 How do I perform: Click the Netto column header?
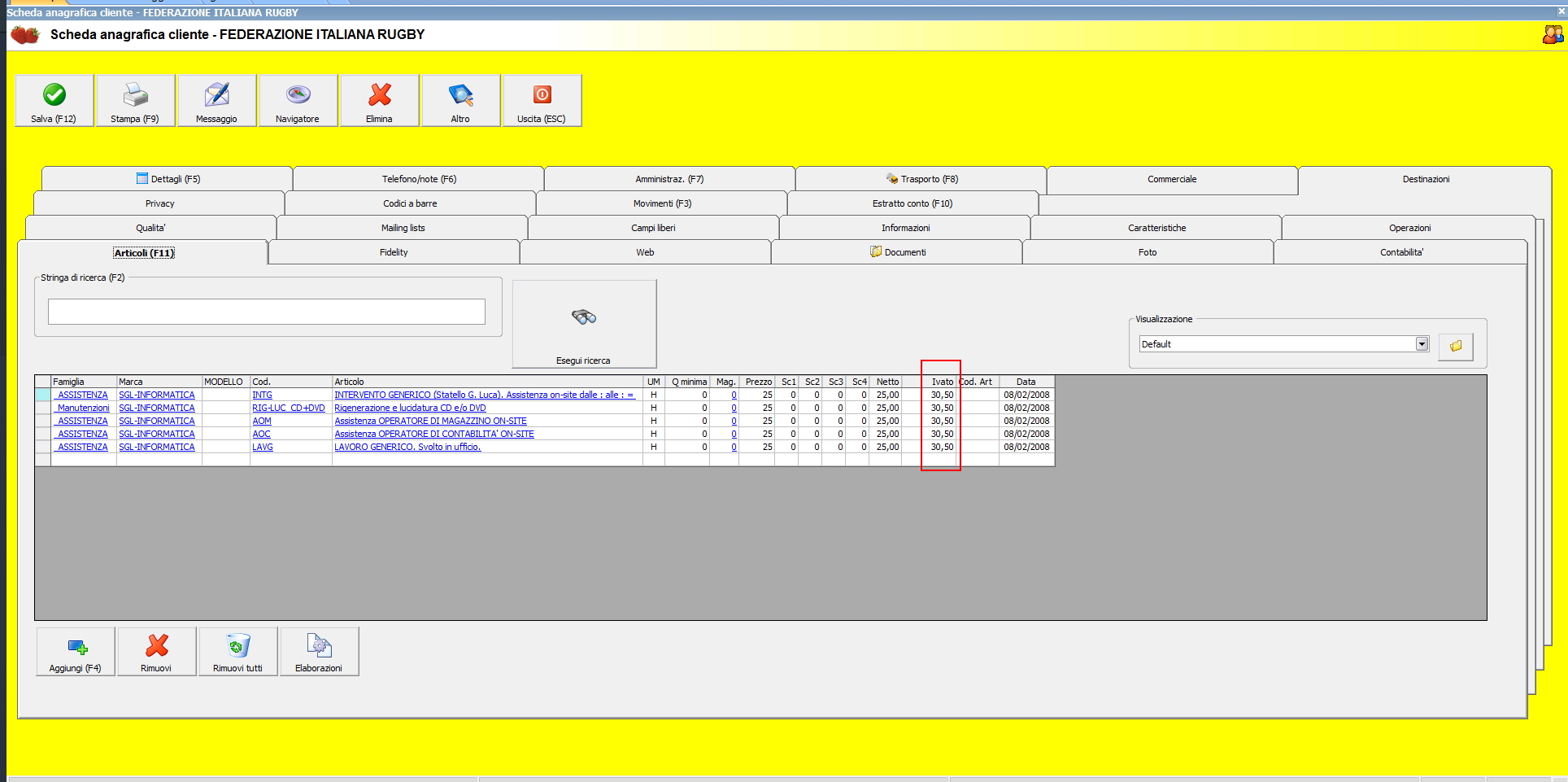(886, 382)
